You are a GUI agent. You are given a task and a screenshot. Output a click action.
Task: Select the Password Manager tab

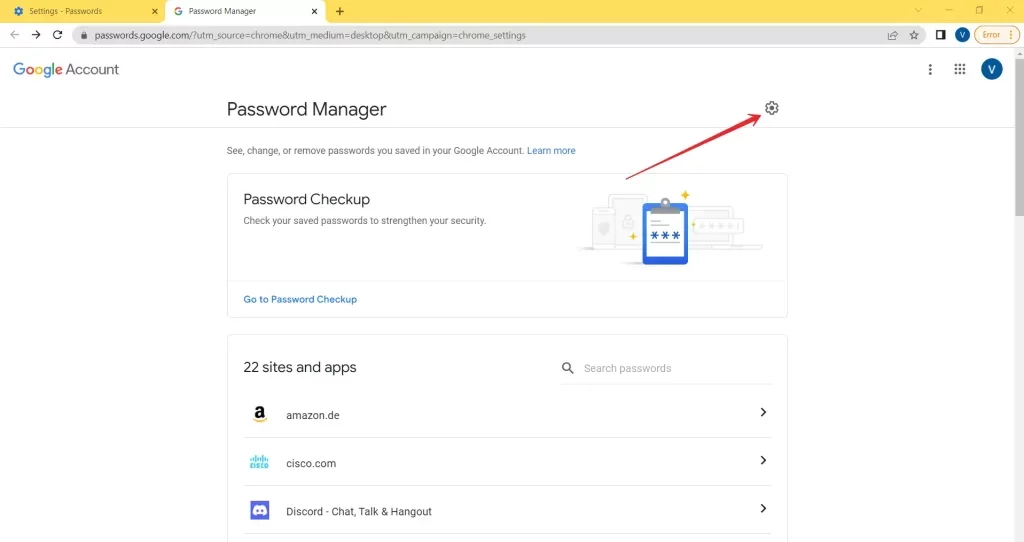[x=246, y=11]
